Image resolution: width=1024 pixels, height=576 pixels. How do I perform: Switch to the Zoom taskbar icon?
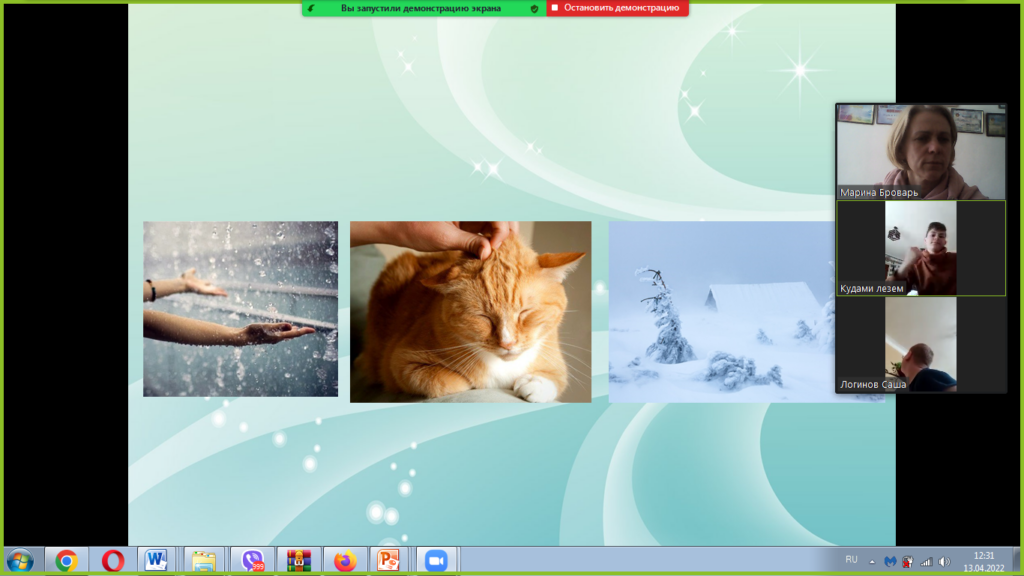pyautogui.click(x=435, y=561)
